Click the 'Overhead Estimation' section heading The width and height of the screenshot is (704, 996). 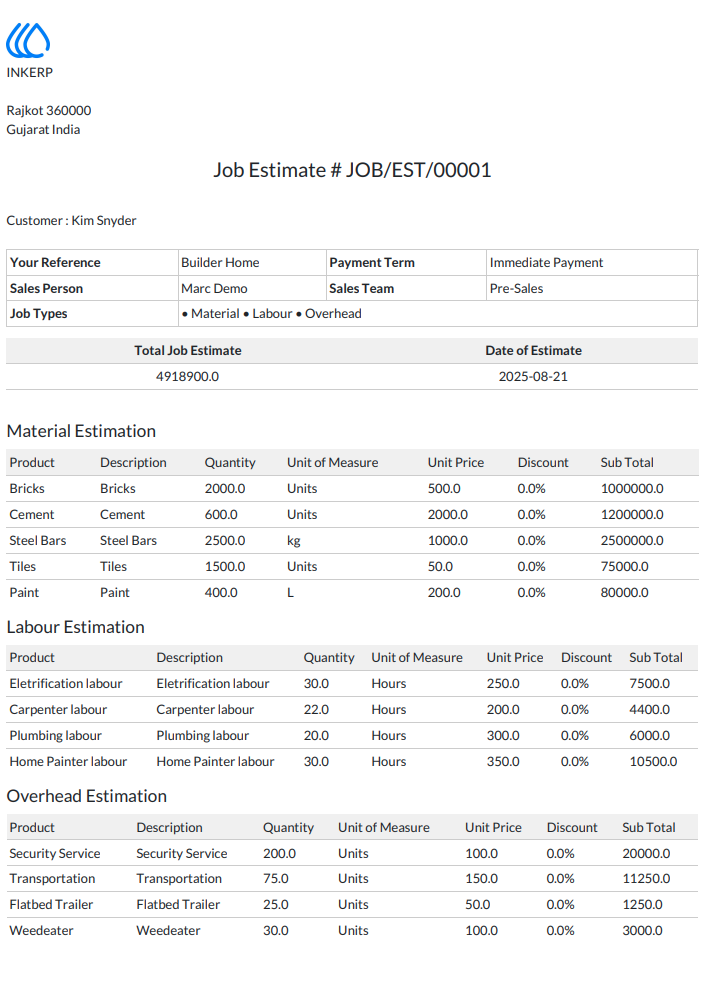87,797
